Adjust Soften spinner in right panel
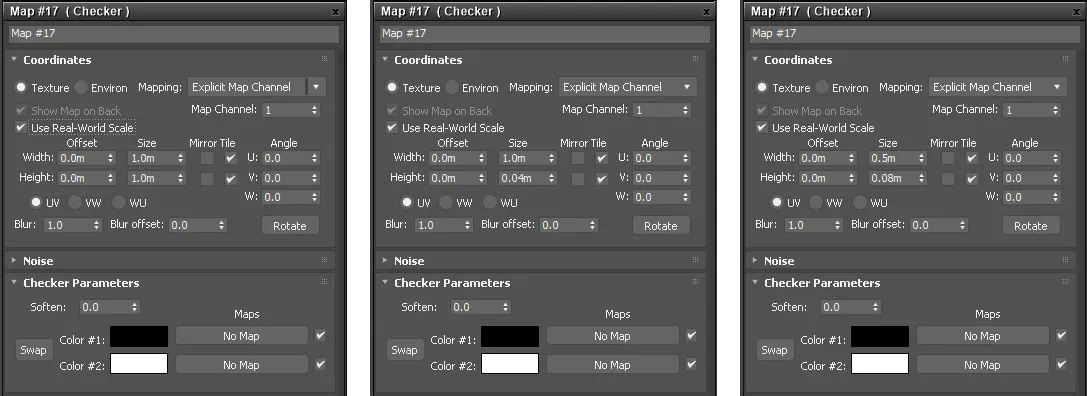 point(876,307)
